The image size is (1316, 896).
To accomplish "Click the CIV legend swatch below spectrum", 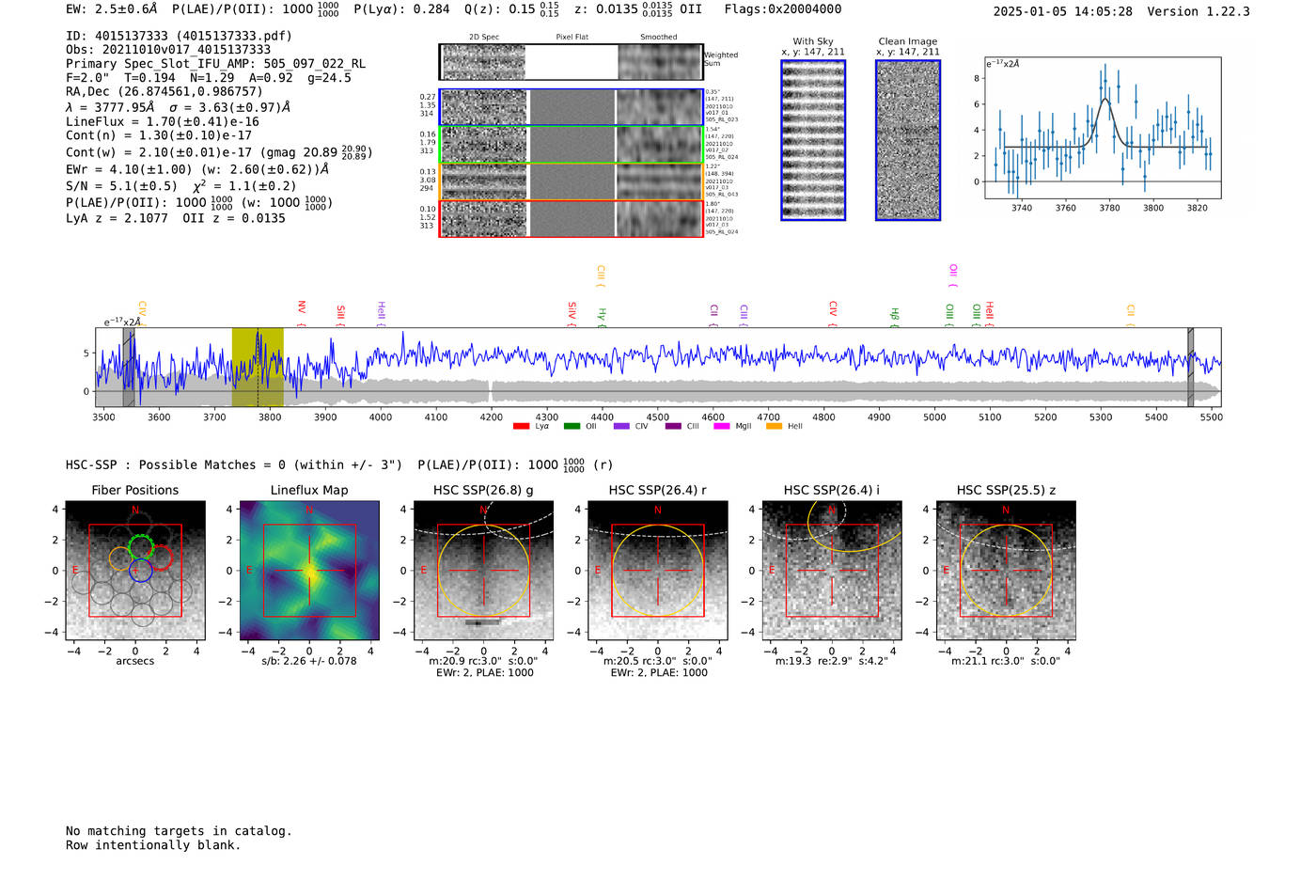I will [x=621, y=427].
